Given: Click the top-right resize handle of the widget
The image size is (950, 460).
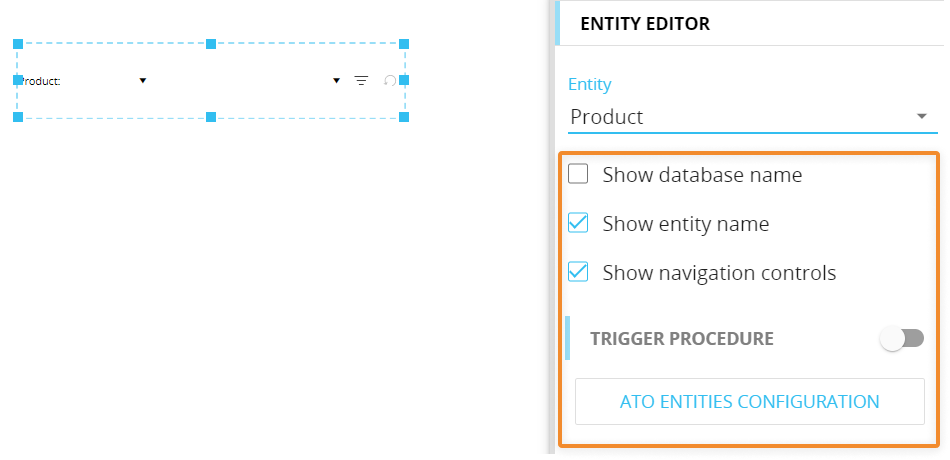Looking at the screenshot, I should tap(404, 44).
